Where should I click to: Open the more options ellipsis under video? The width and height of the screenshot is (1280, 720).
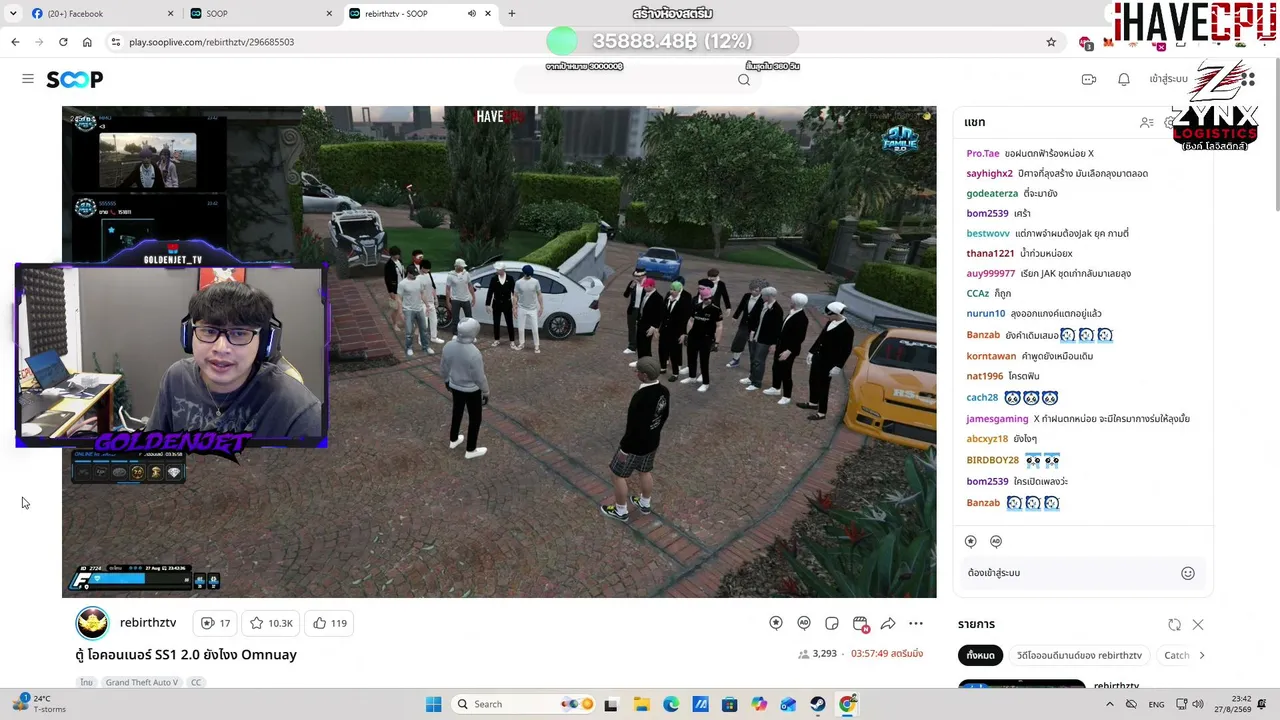coord(916,623)
